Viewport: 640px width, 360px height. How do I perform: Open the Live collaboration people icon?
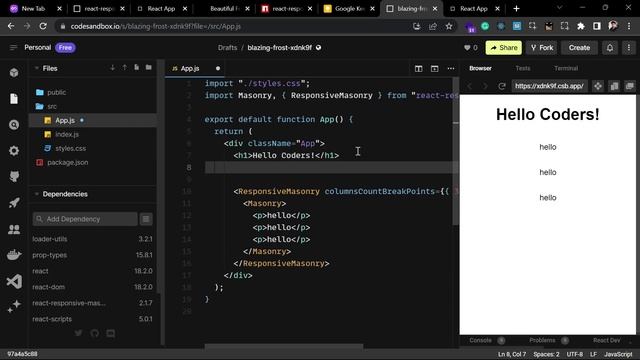point(14,229)
